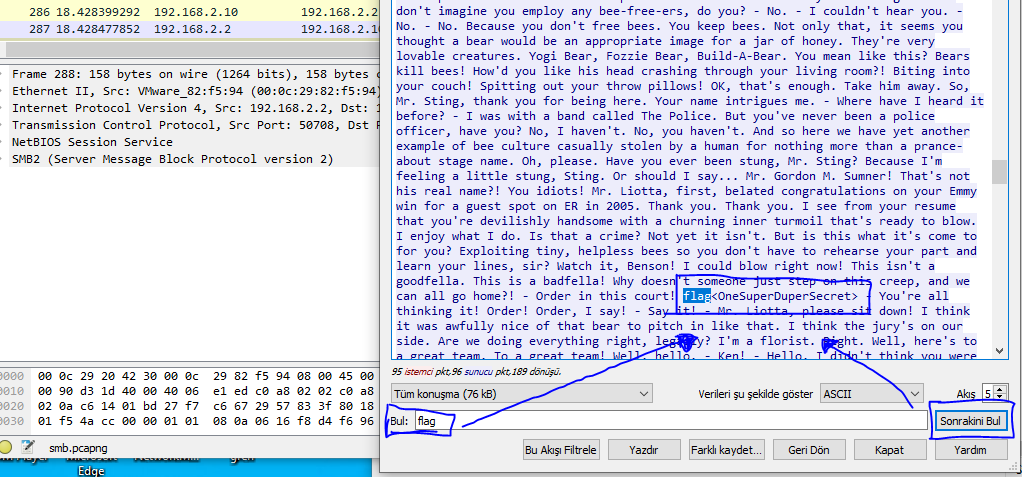The image size is (1022, 477).
Task: Click the highlighted 'flag' word in stream text
Action: coord(697,296)
